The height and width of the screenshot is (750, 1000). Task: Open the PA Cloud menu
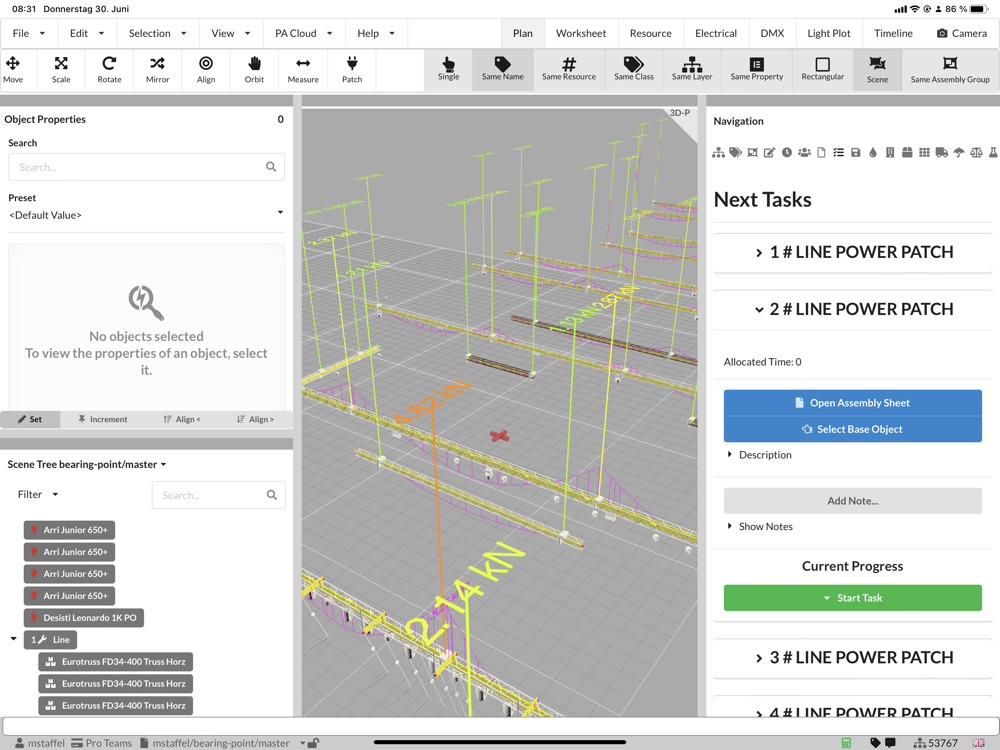click(x=303, y=33)
